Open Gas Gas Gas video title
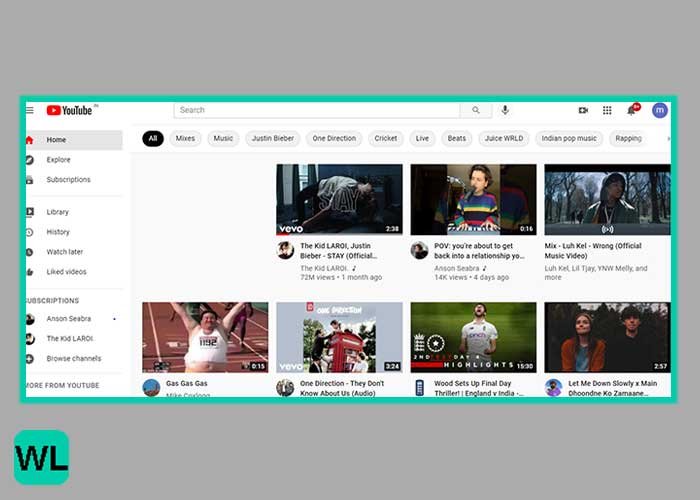This screenshot has height=500, width=700. [x=187, y=383]
